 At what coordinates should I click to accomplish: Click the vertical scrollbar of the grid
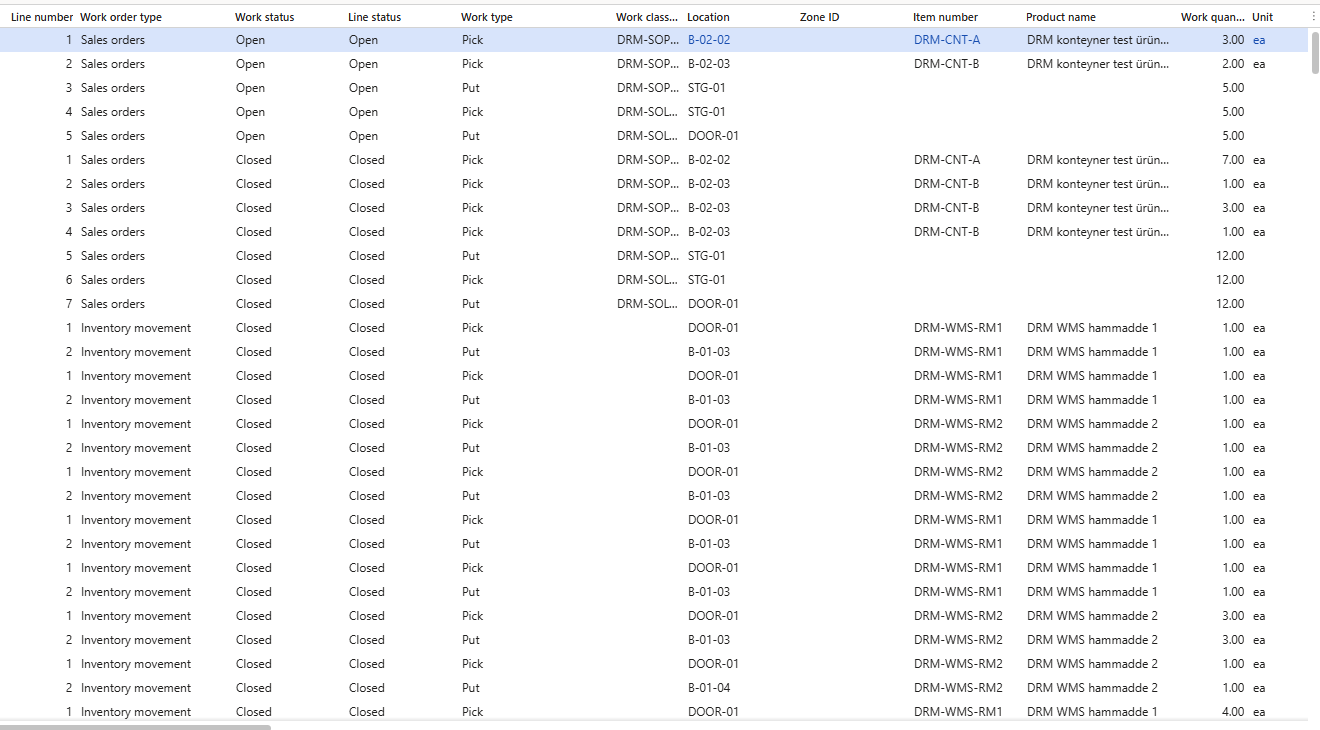pyautogui.click(x=1316, y=52)
